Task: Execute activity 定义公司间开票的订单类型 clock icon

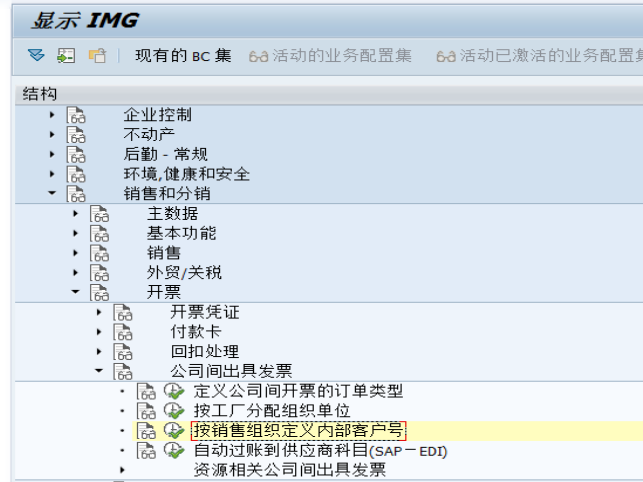Action: pyautogui.click(x=174, y=391)
